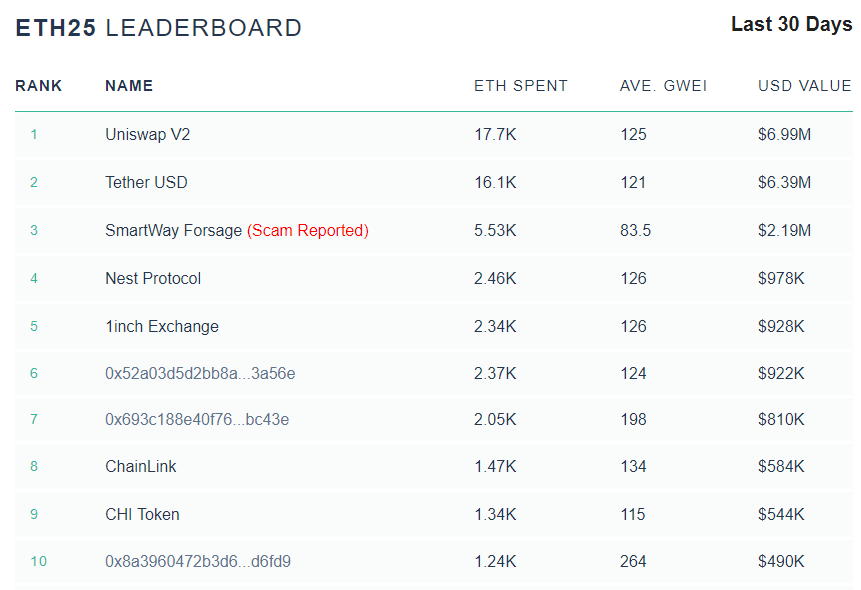Click the ETH25 Leaderboard title
This screenshot has width=861, height=590.
(158, 28)
